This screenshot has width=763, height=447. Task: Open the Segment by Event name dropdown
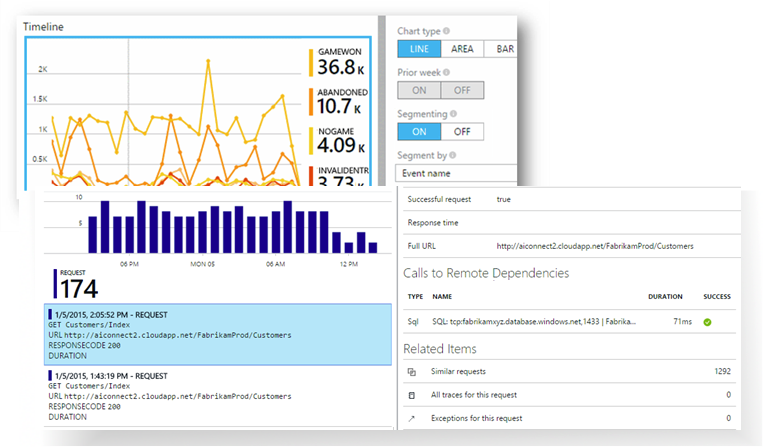tap(456, 174)
